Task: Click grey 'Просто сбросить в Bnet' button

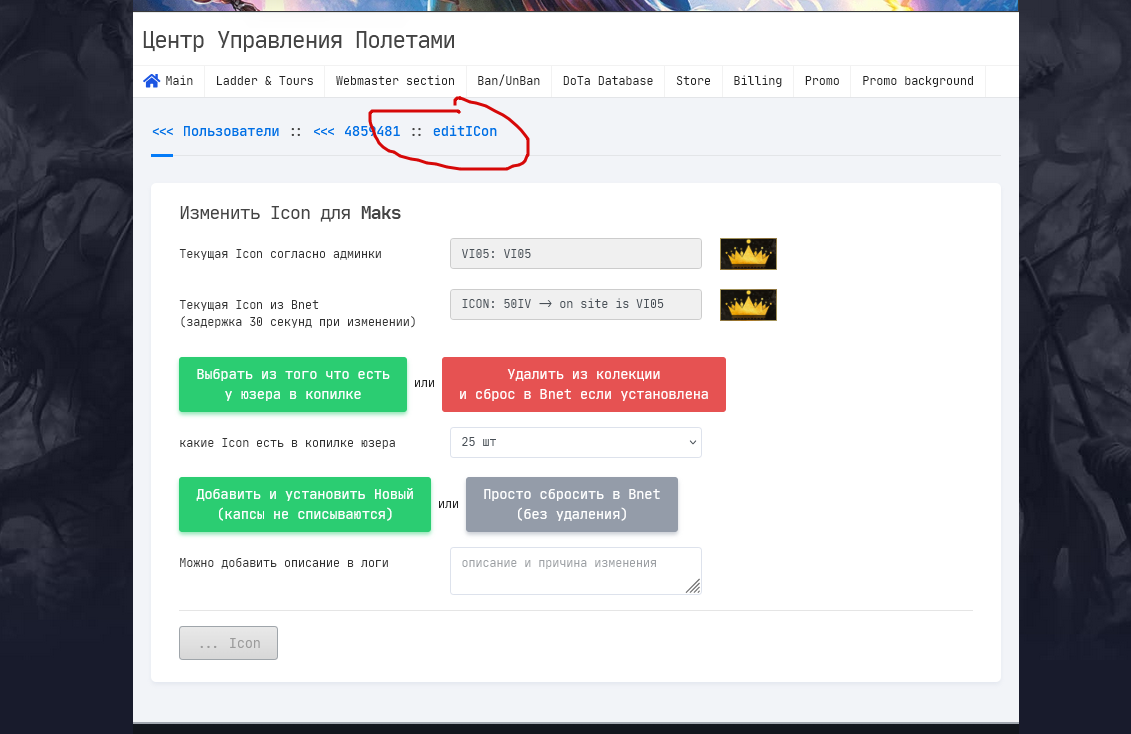Action: click(x=572, y=504)
